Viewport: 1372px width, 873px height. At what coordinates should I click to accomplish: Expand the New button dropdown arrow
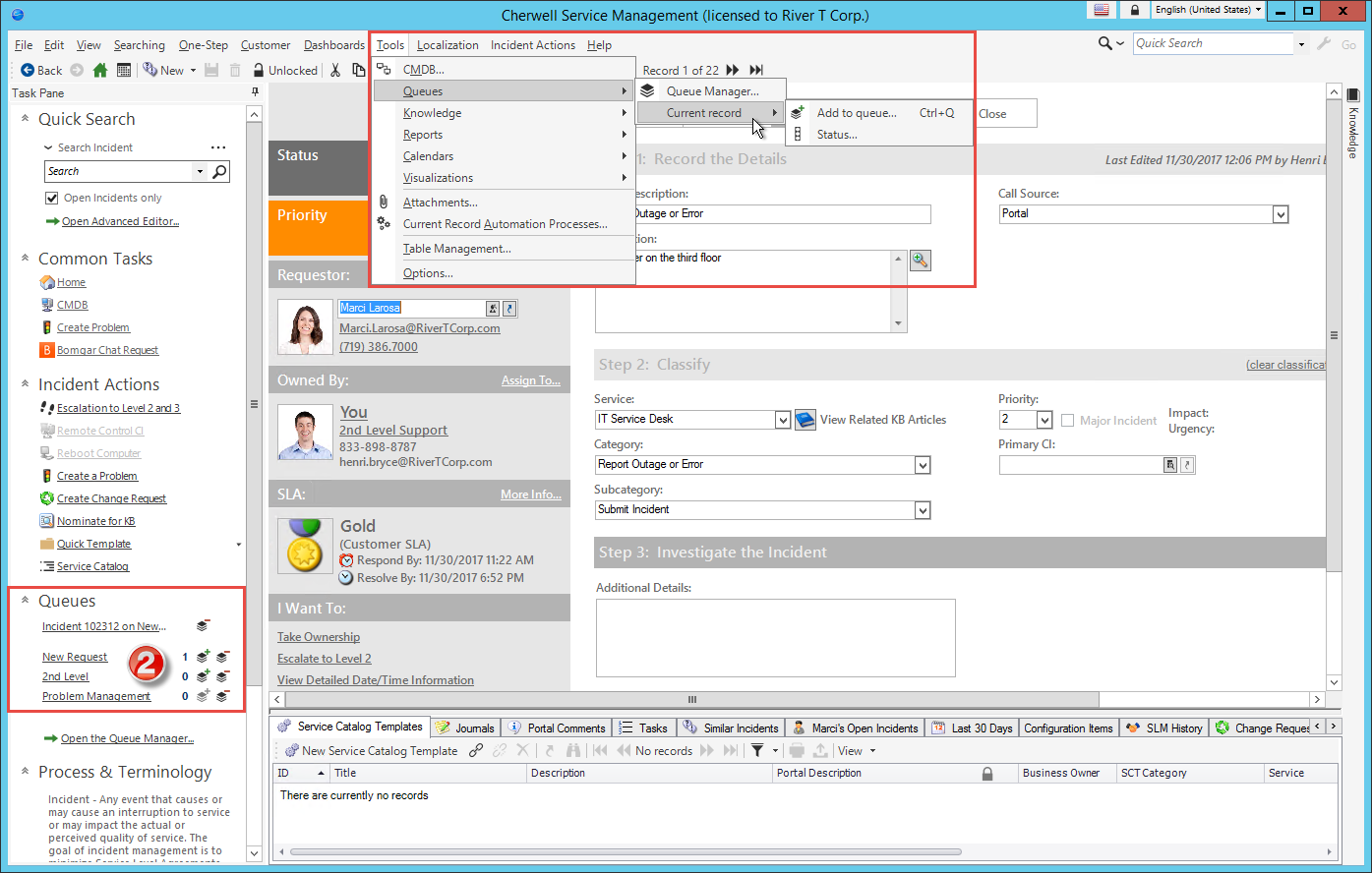(193, 71)
